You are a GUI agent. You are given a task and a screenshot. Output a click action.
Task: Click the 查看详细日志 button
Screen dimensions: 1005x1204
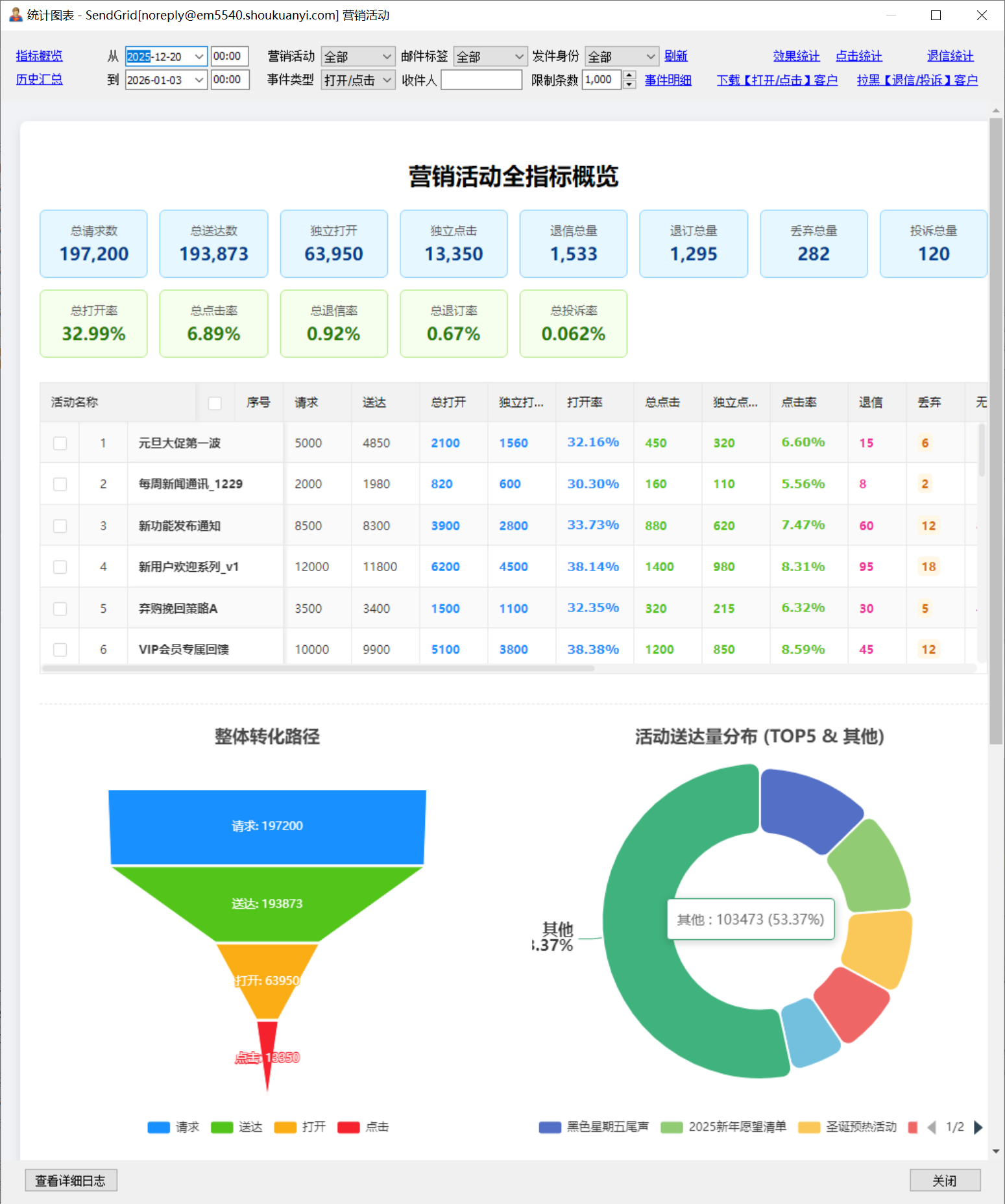[x=71, y=1181]
